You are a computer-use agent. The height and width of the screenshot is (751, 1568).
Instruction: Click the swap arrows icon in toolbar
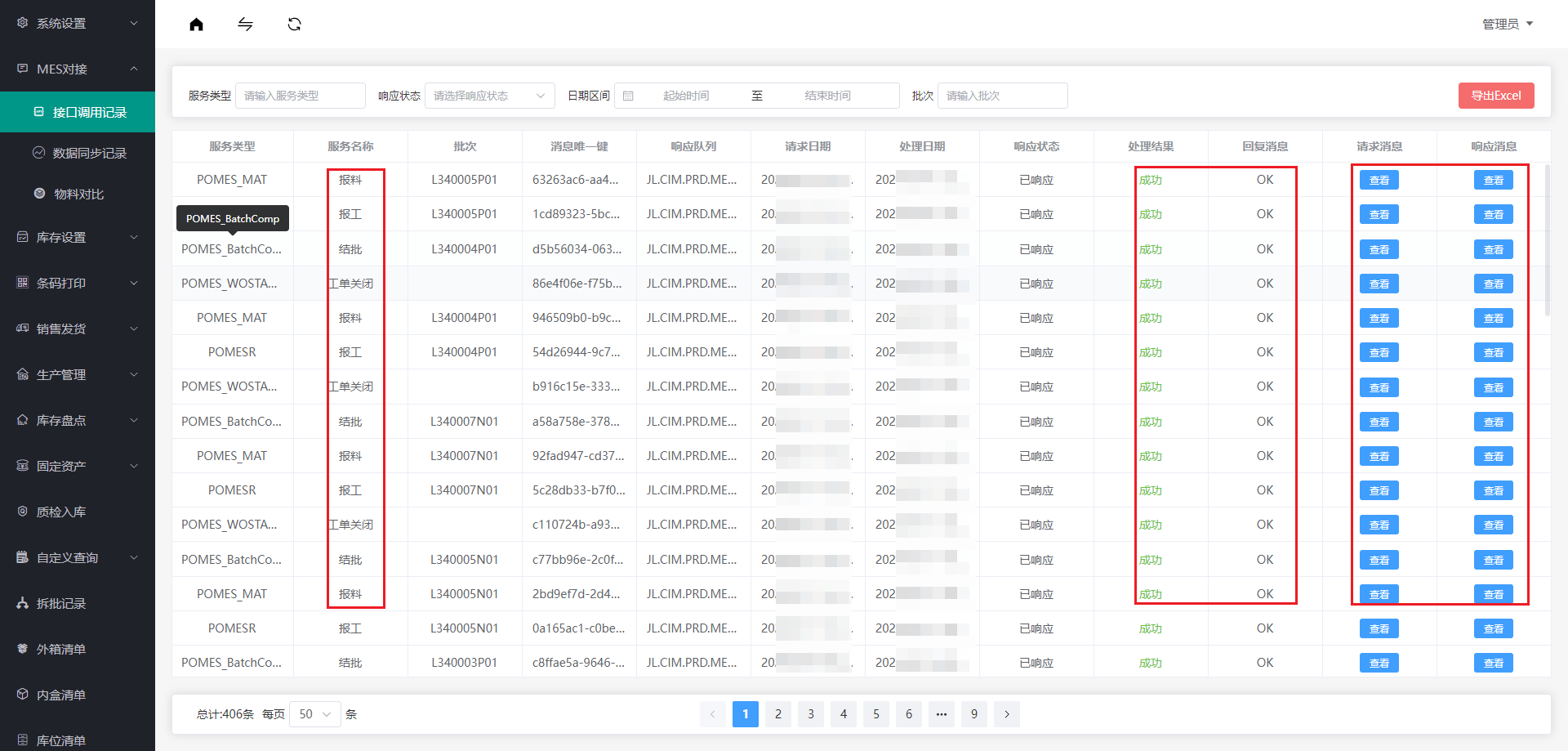tap(245, 25)
